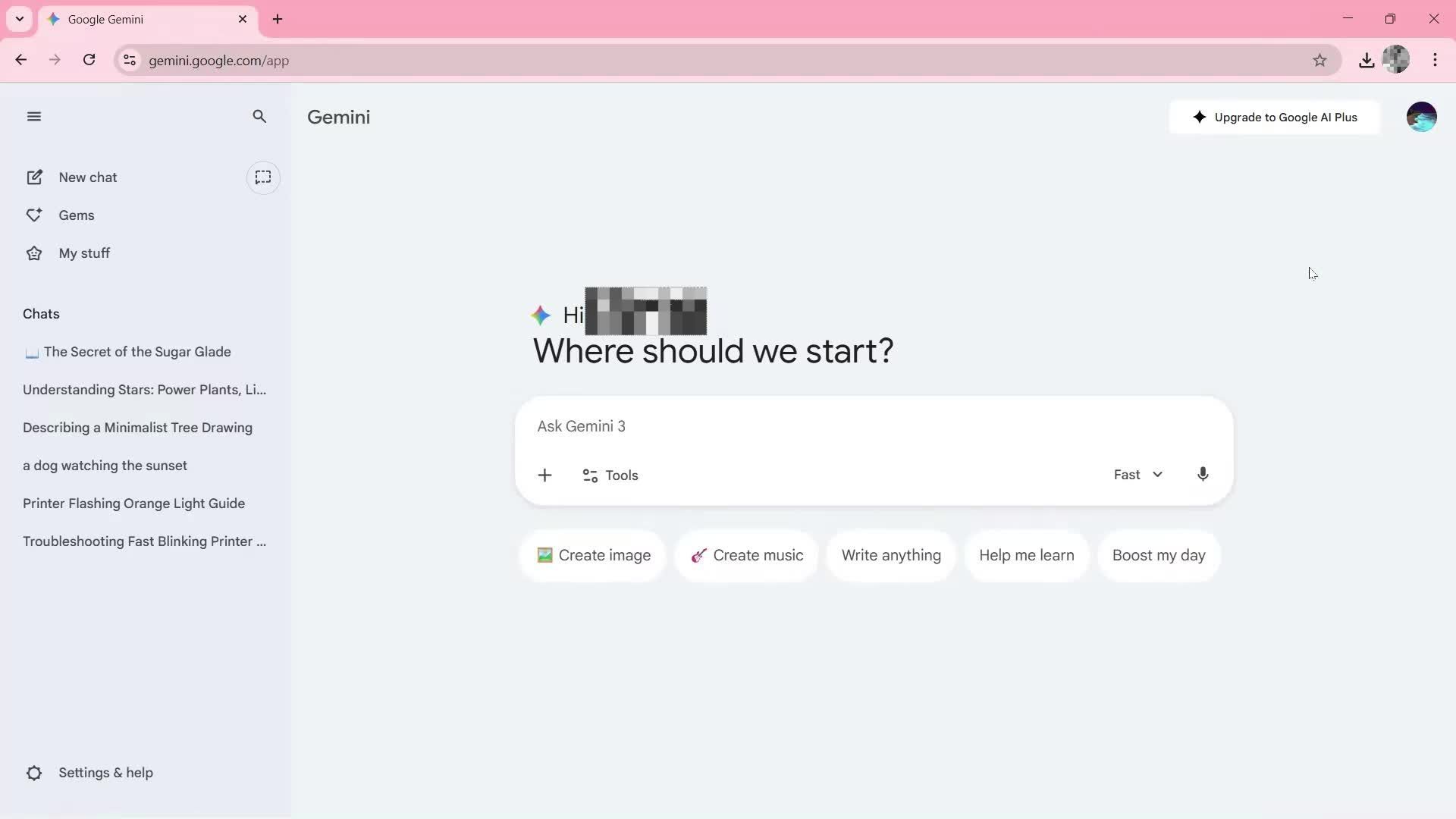1456x819 pixels.
Task: Open the Tools options menu
Action: click(x=610, y=475)
